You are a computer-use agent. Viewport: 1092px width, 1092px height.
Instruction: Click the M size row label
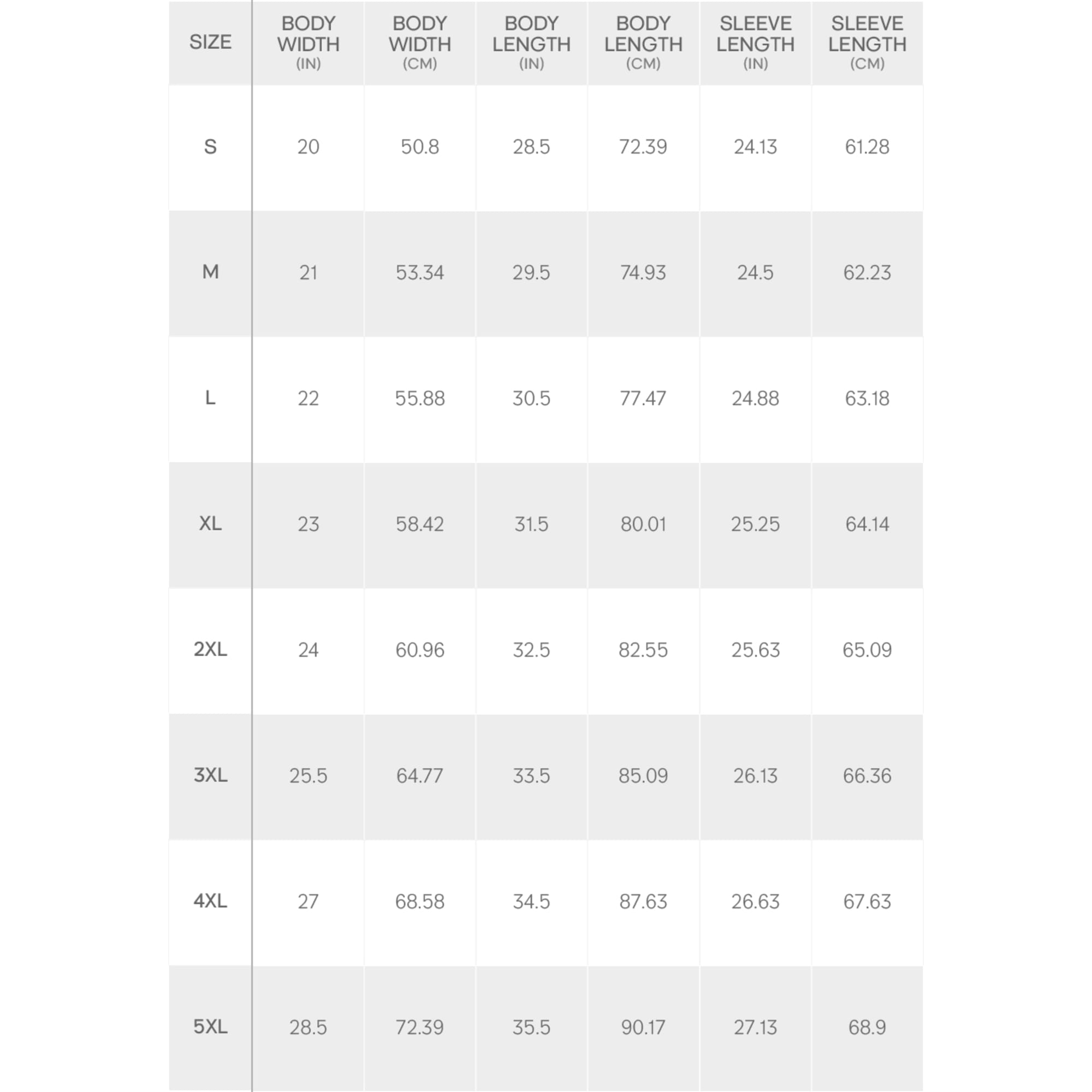point(210,272)
